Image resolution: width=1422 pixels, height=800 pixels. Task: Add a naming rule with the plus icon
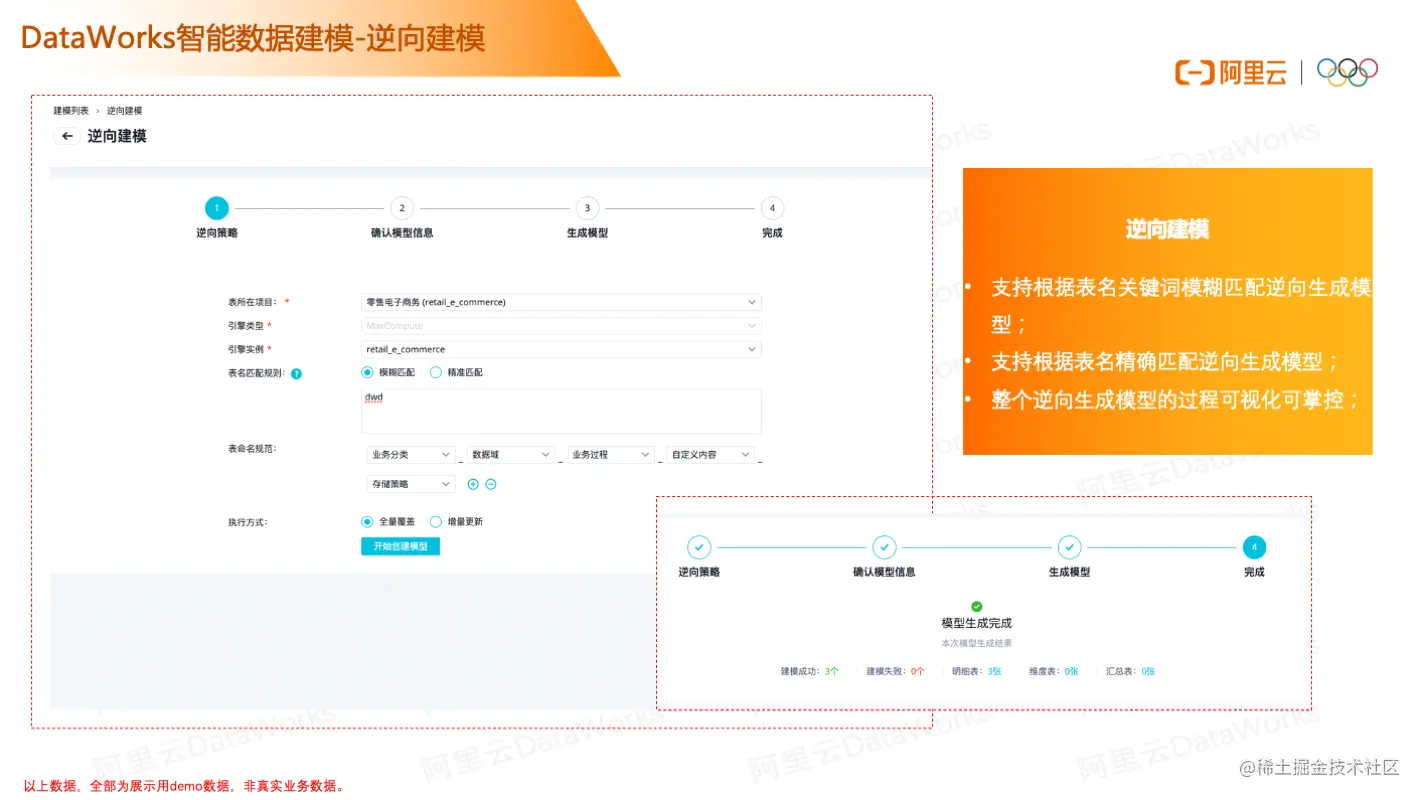click(x=473, y=484)
